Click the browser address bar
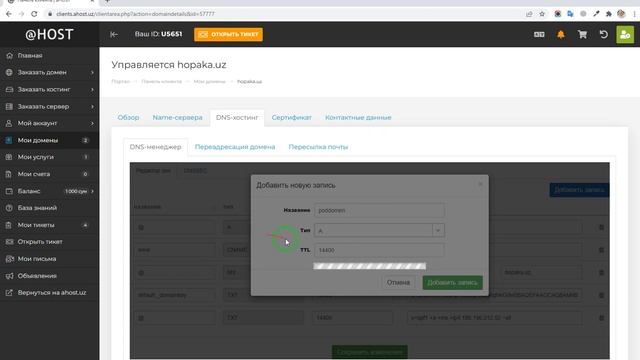This screenshot has height=360, width=640. coord(286,14)
